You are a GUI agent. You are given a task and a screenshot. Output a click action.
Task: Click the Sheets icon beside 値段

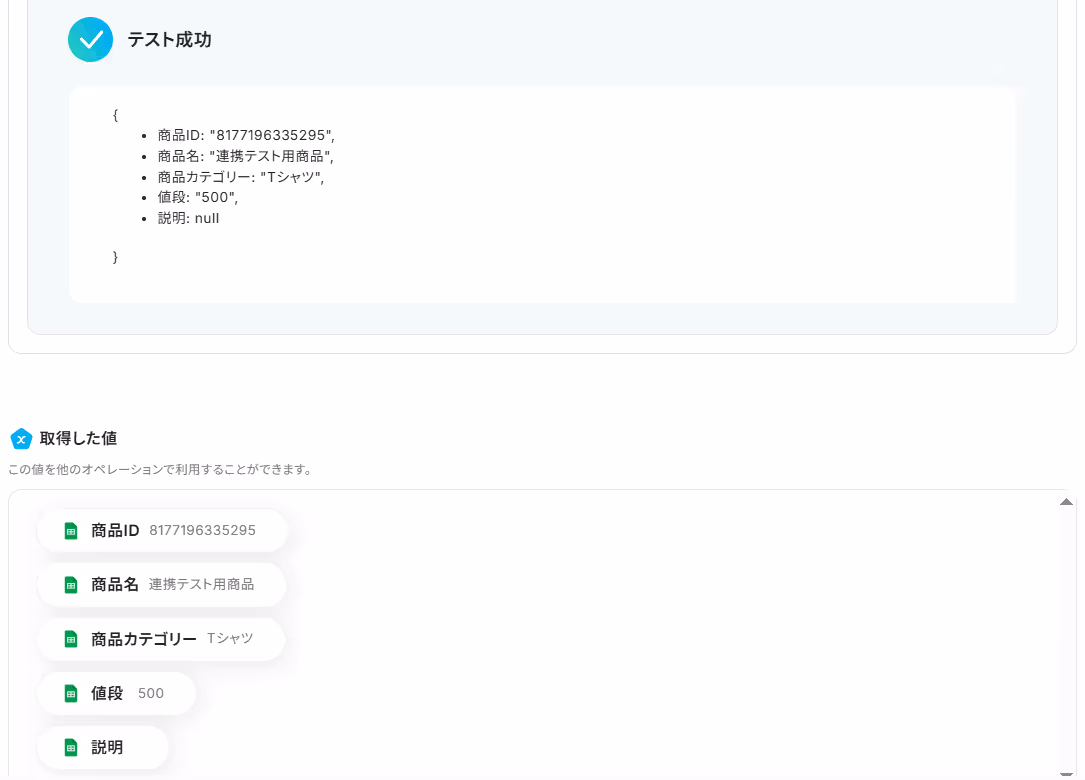pos(71,693)
